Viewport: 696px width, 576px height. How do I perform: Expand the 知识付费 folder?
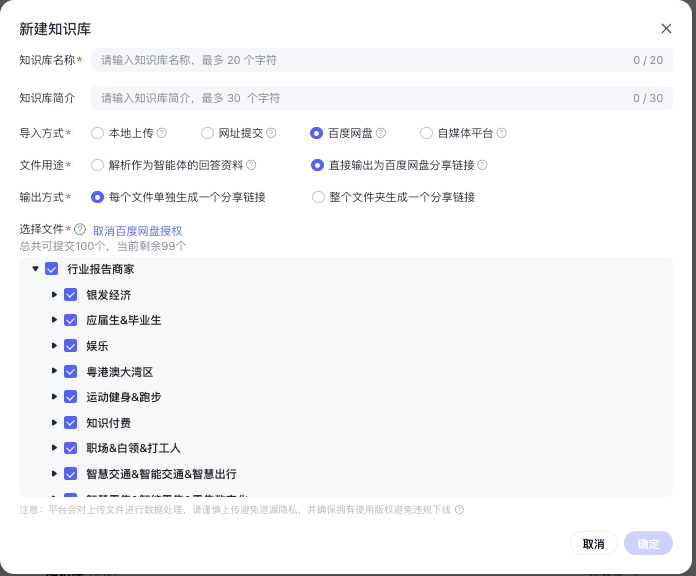(x=55, y=423)
